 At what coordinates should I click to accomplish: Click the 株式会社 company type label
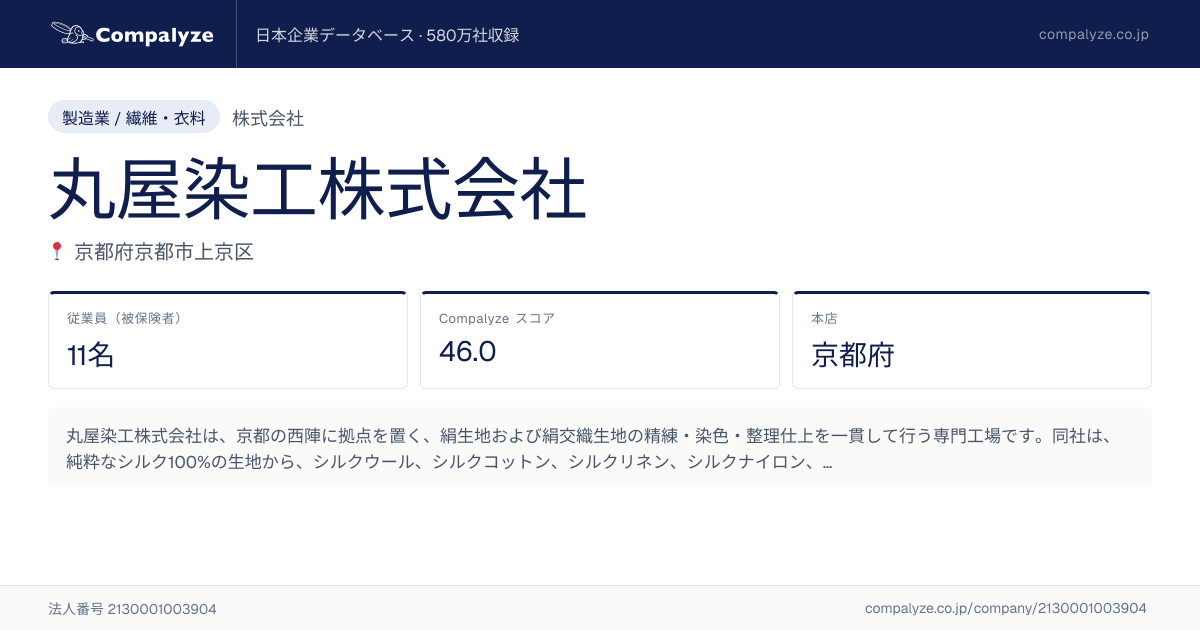(268, 118)
